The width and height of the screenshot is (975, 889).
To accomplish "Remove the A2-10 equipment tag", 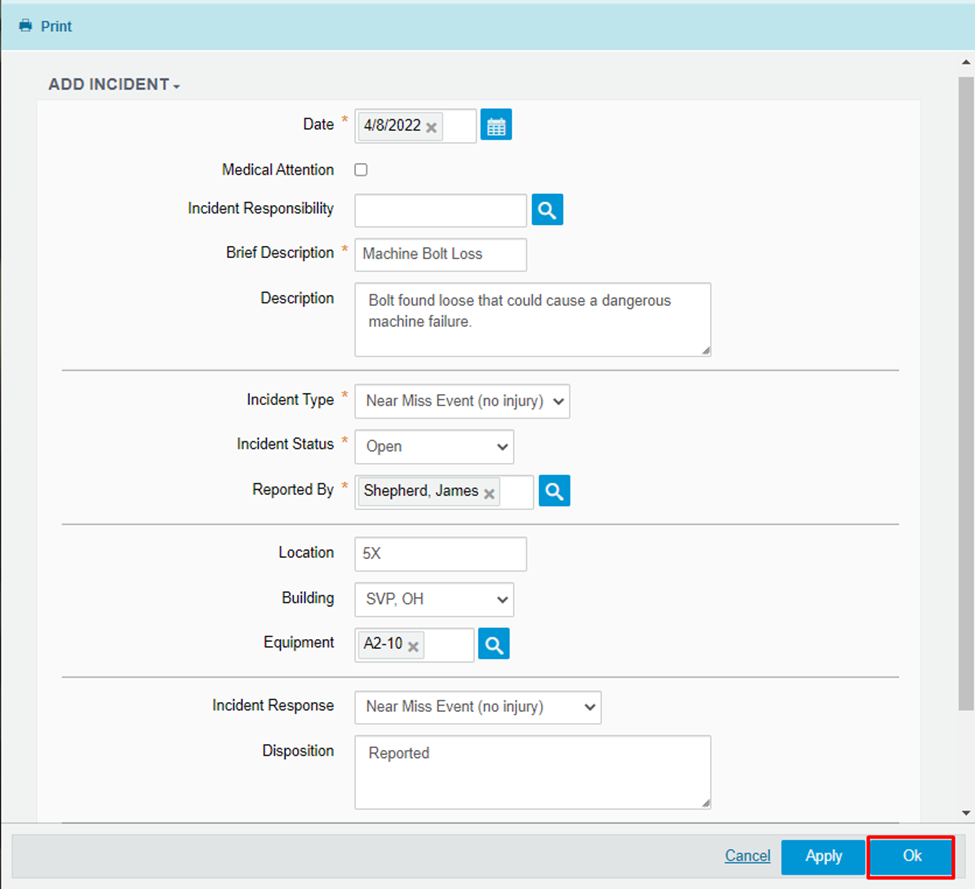I will 413,646.
